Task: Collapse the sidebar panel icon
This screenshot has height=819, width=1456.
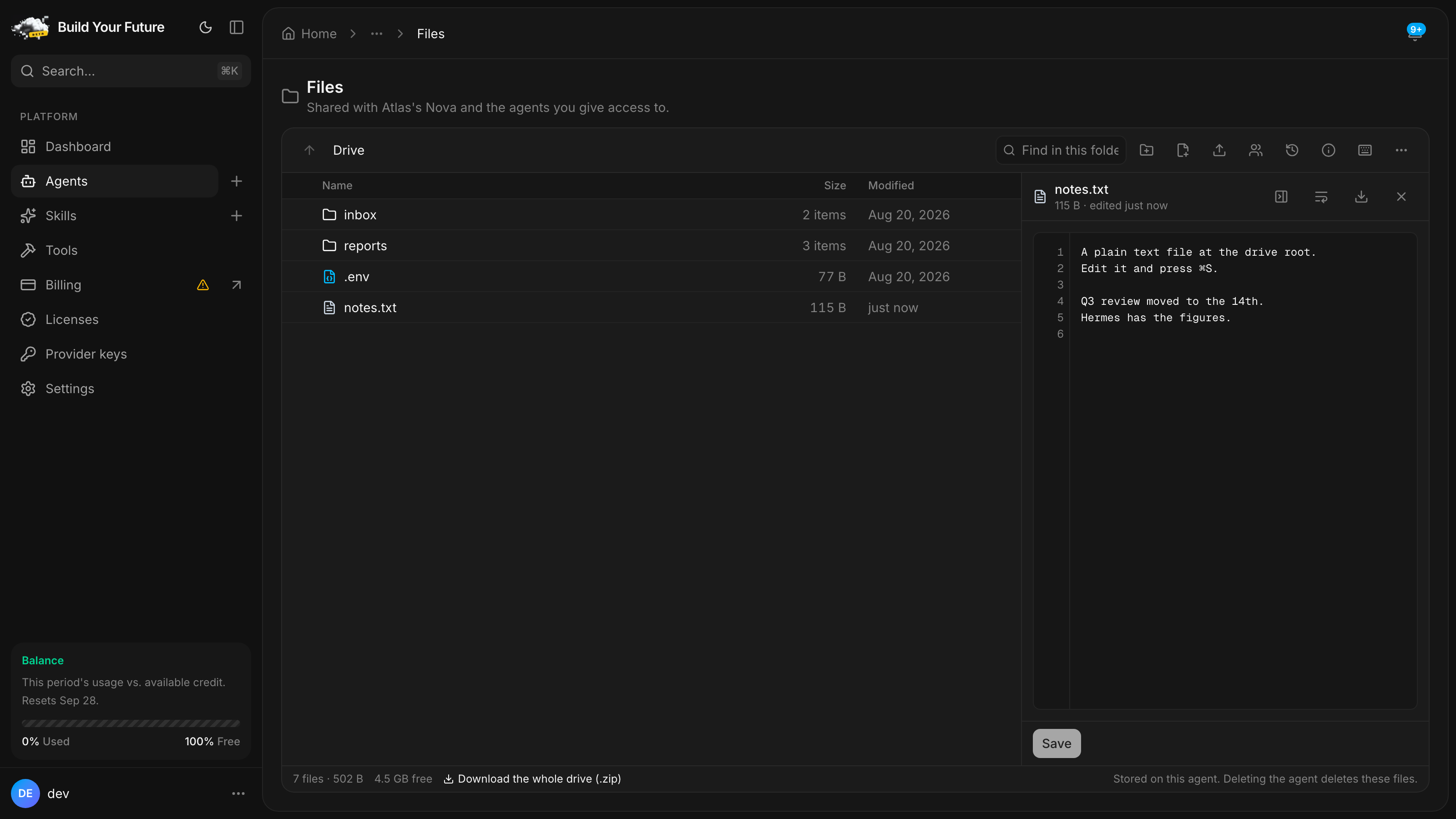Action: (x=236, y=27)
